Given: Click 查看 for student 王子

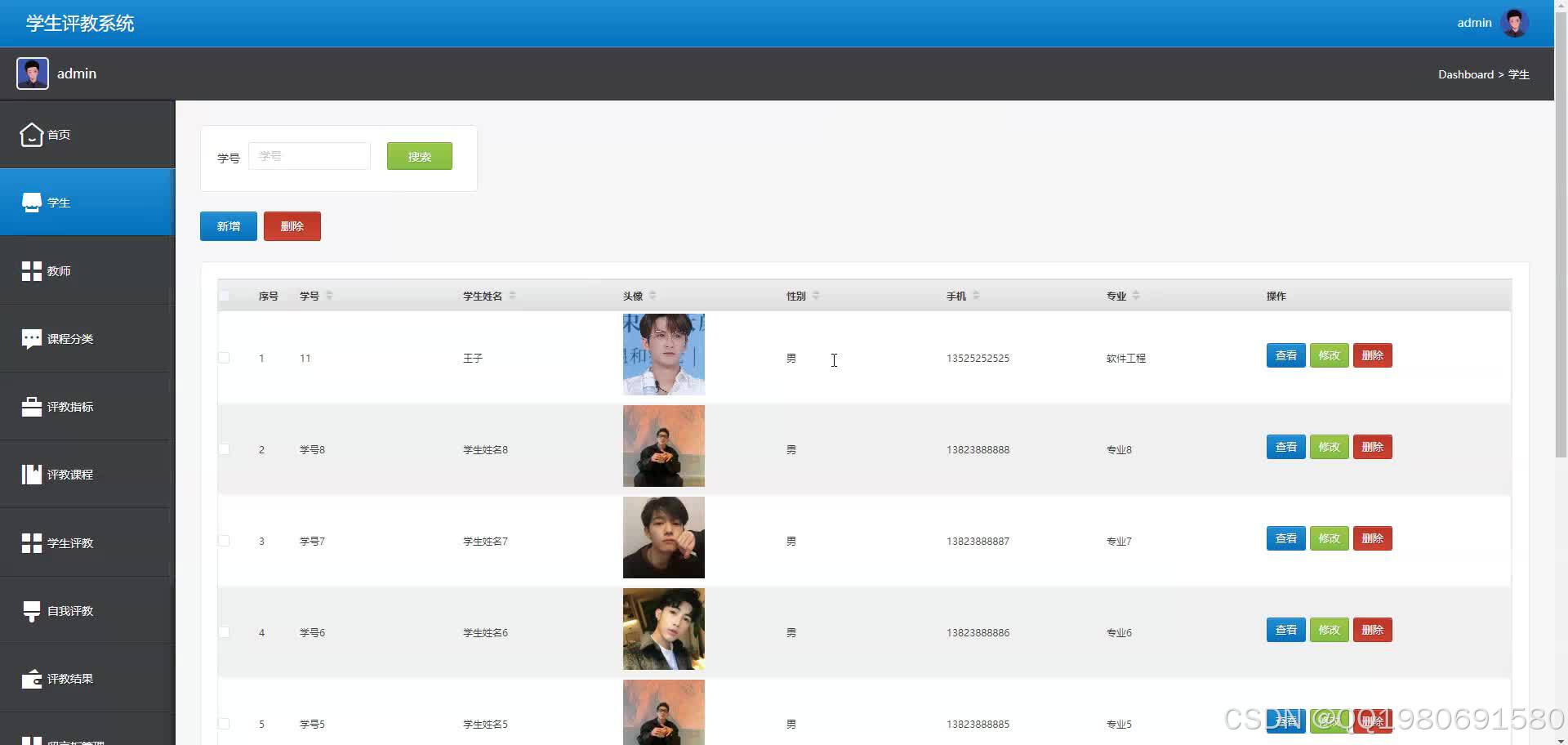Looking at the screenshot, I should click(x=1286, y=355).
